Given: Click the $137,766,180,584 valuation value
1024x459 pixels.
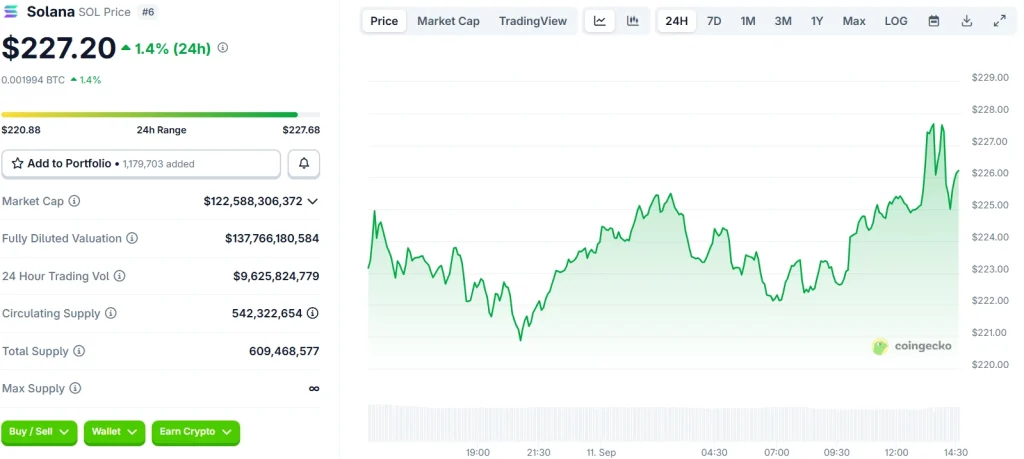Looking at the screenshot, I should (x=272, y=238).
